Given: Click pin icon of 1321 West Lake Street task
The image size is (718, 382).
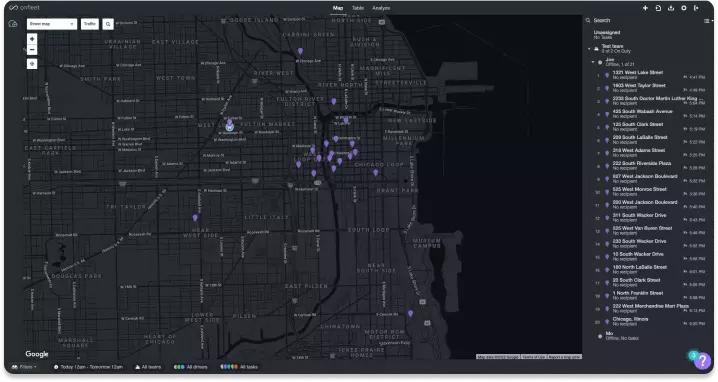Looking at the screenshot, I should pyautogui.click(x=607, y=75).
